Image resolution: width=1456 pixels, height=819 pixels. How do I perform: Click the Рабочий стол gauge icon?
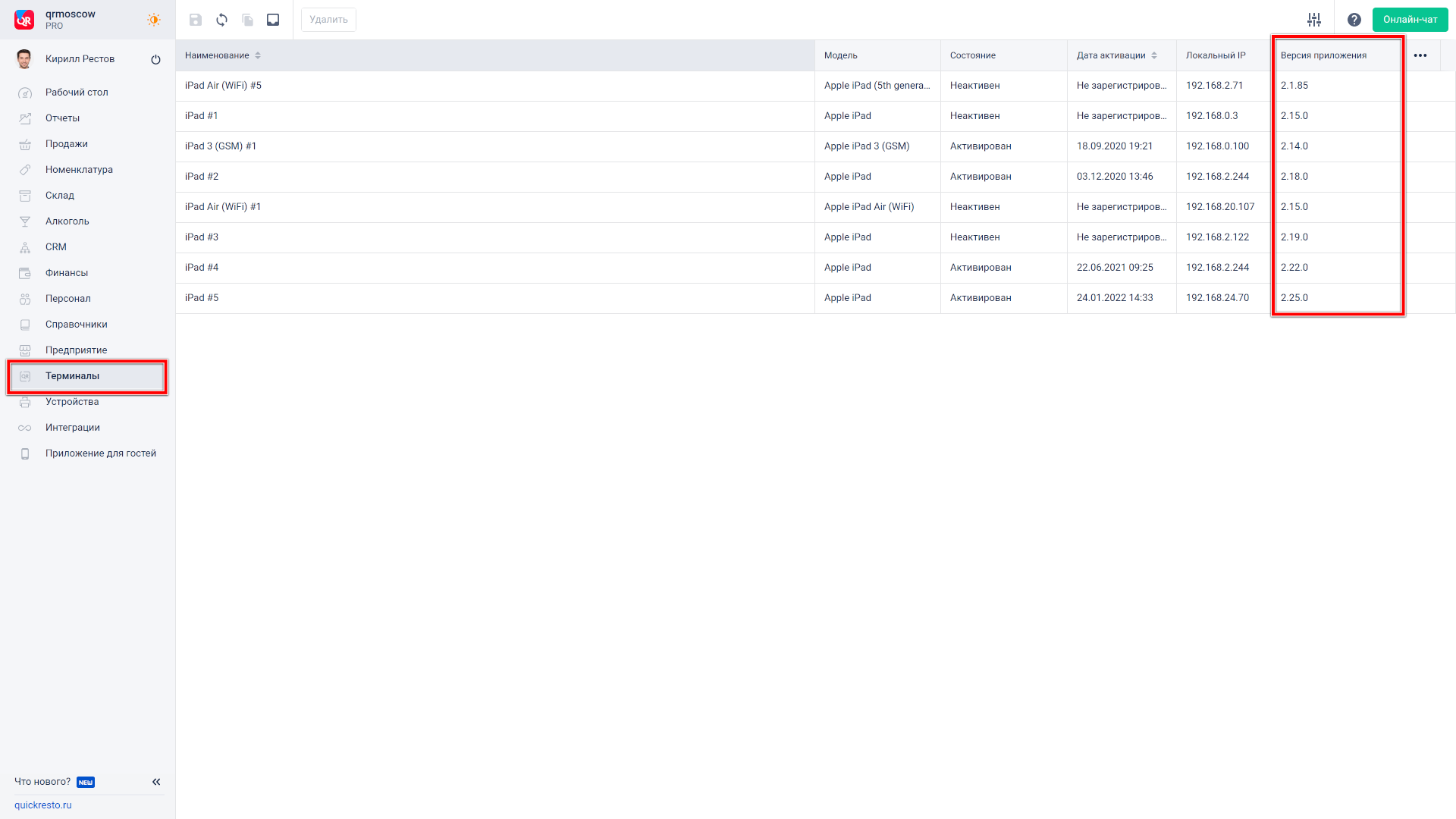(25, 93)
